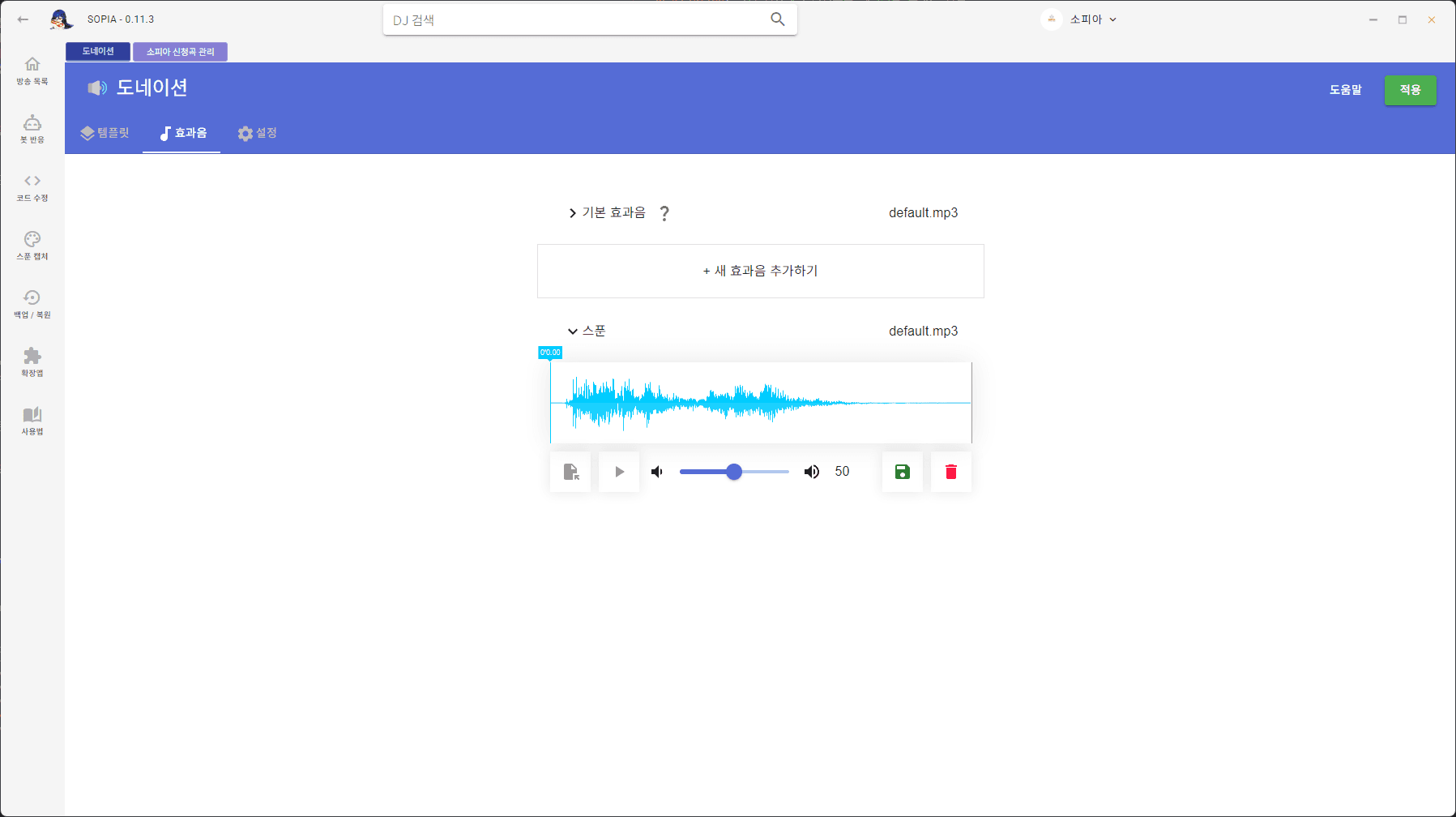Switch to the 설정 tab
This screenshot has width=1456, height=817.
tap(257, 133)
